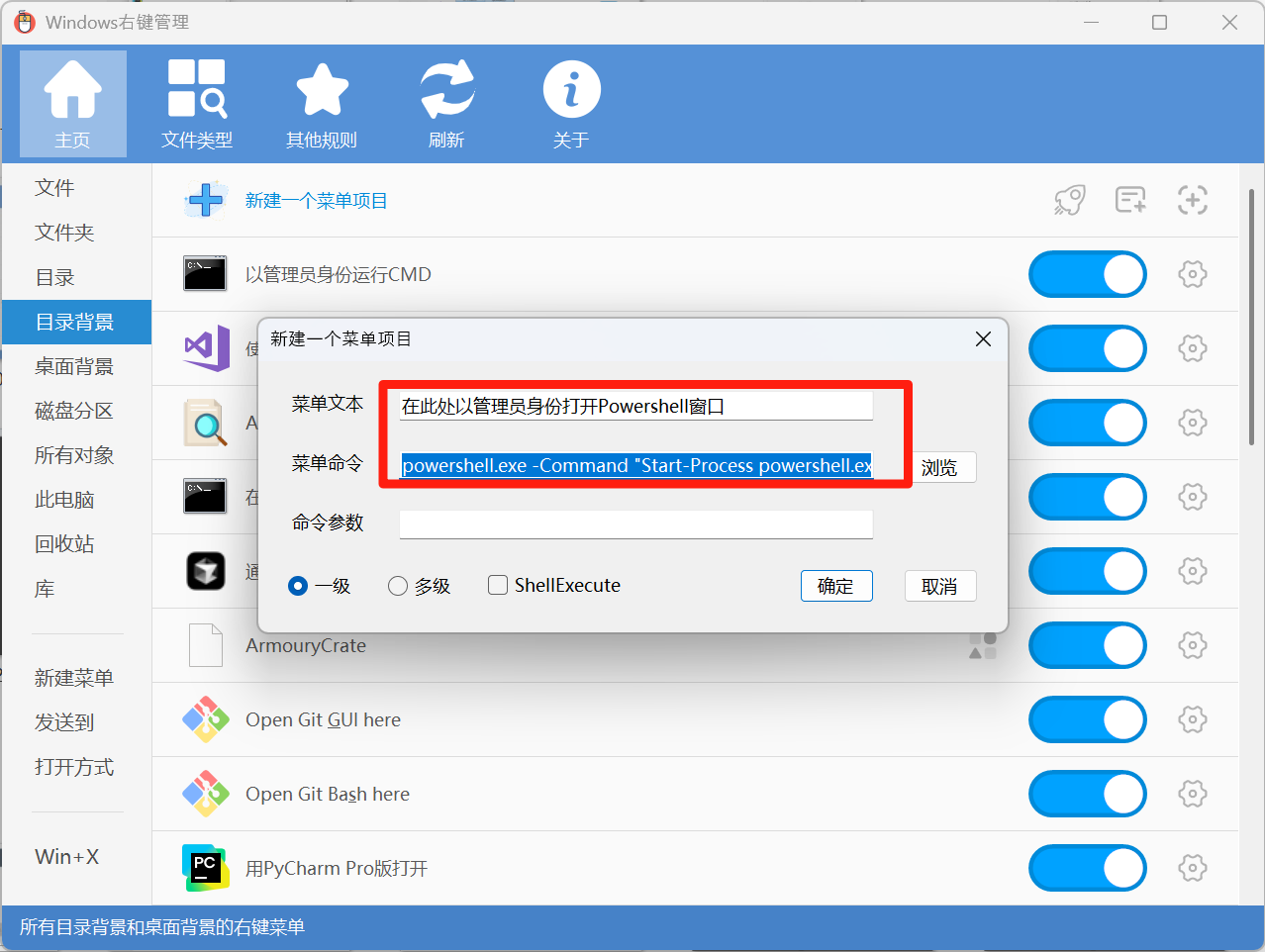The width and height of the screenshot is (1265, 952).
Task: Check the ShellExecute checkbox
Action: point(498,585)
